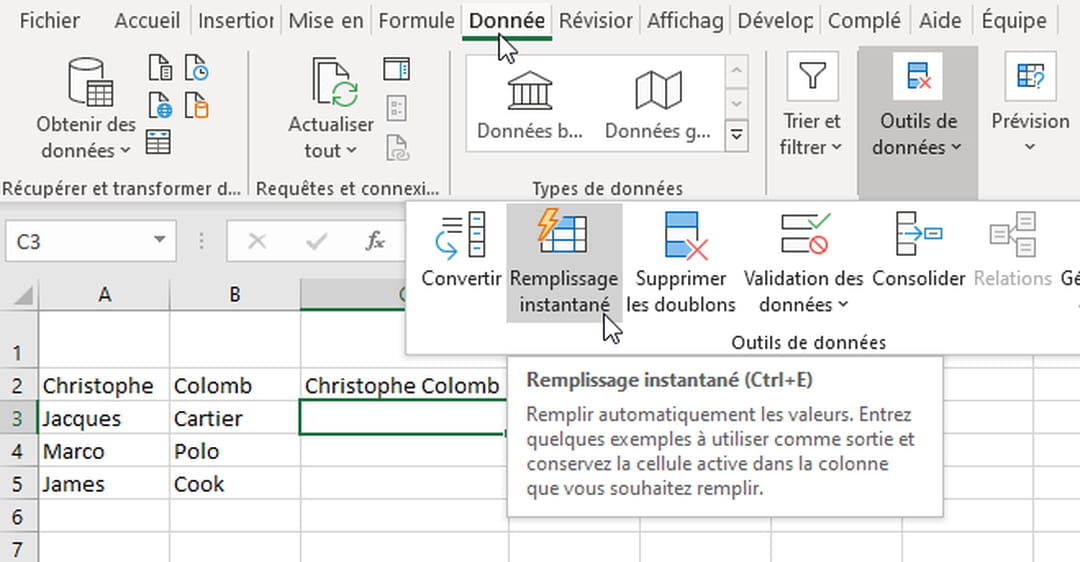Select column A header
The width and height of the screenshot is (1080, 562).
[x=104, y=295]
